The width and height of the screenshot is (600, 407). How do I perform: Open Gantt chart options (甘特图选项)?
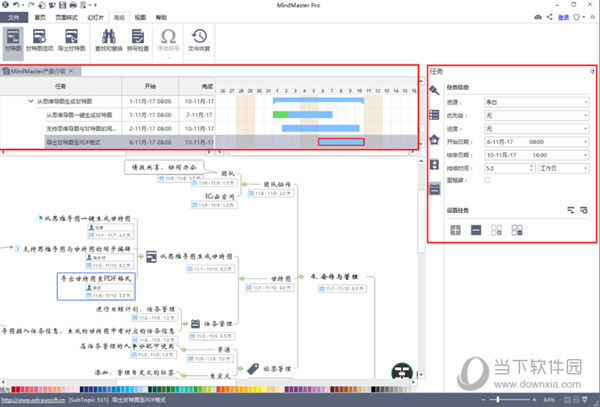pos(39,41)
